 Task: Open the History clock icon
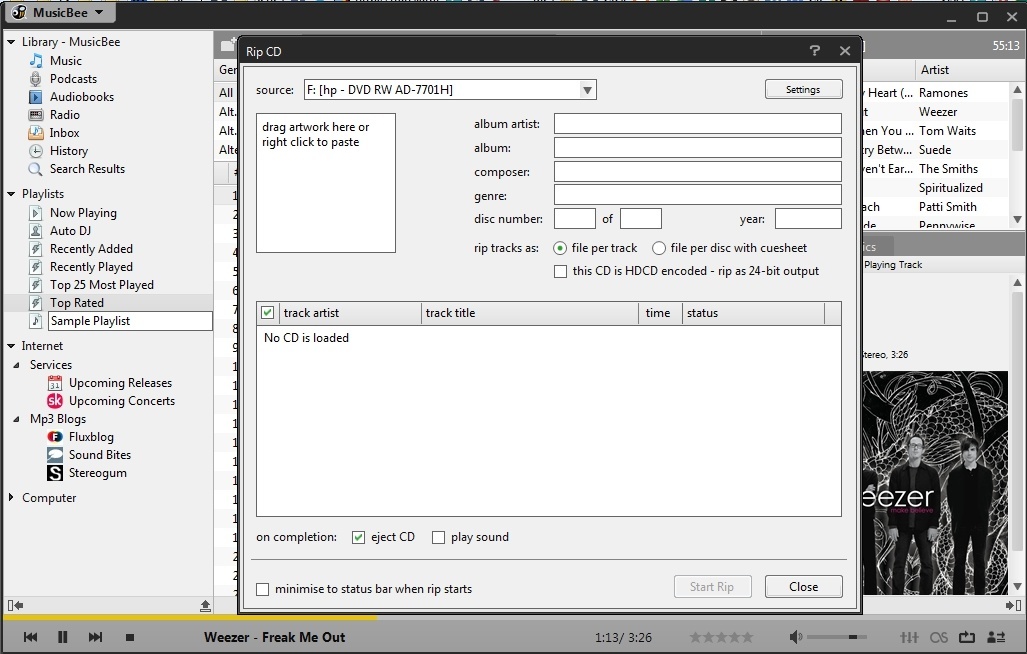36,151
